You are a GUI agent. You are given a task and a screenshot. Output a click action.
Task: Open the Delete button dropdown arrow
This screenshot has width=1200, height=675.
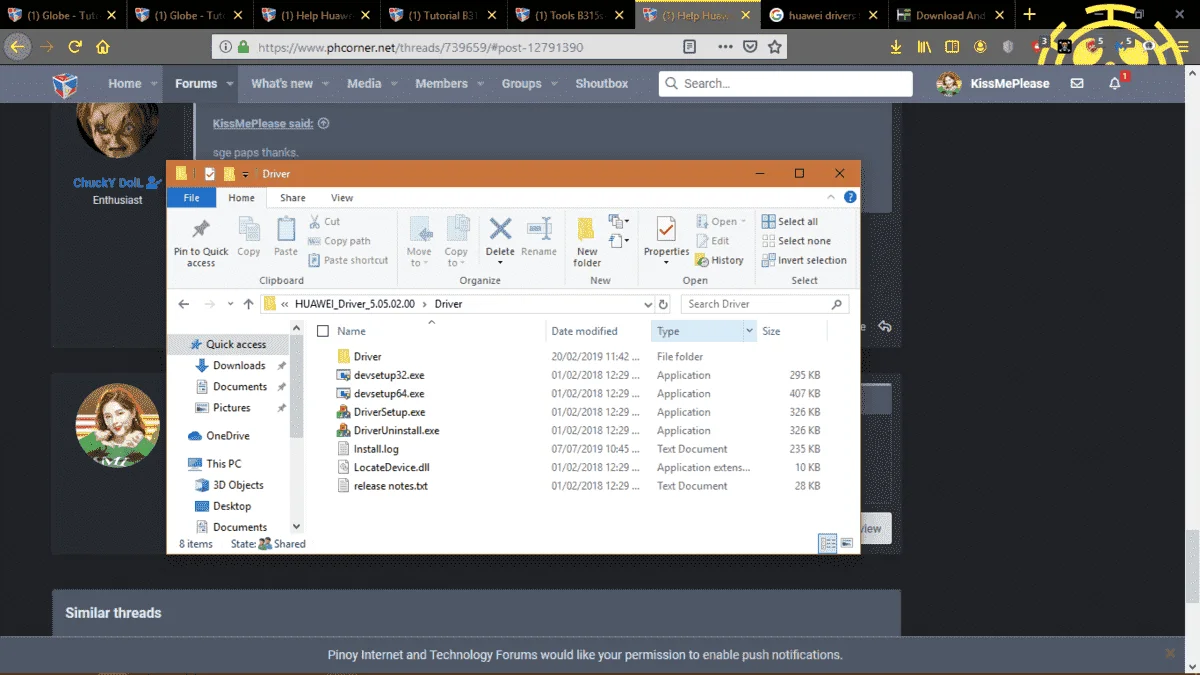click(500, 263)
